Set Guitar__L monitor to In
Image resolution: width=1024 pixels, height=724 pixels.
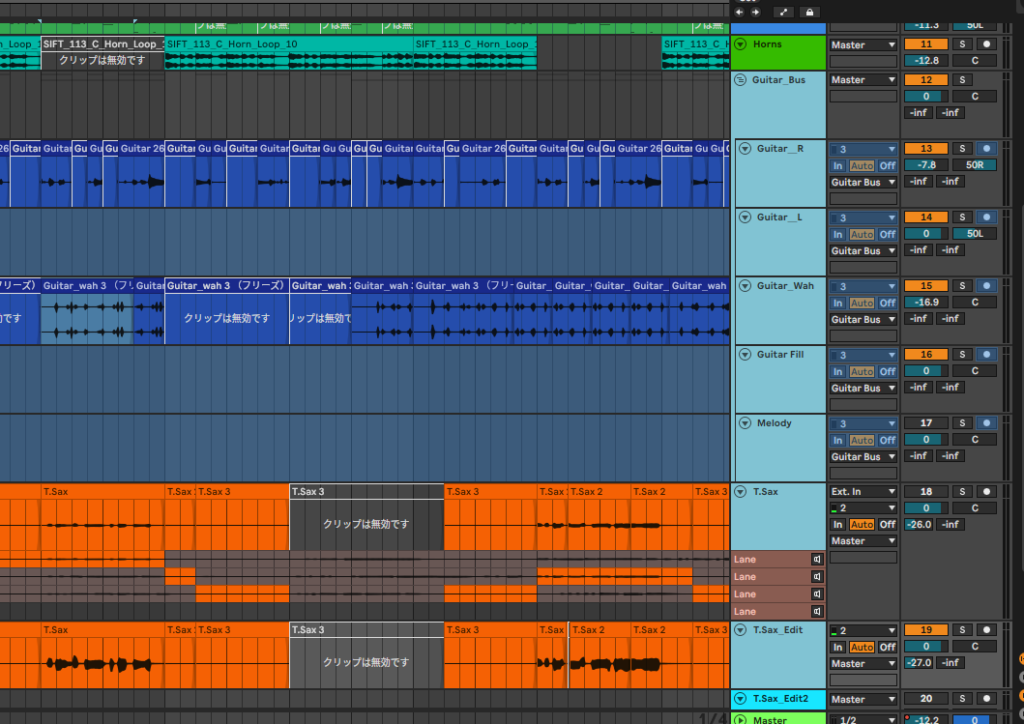coord(838,234)
